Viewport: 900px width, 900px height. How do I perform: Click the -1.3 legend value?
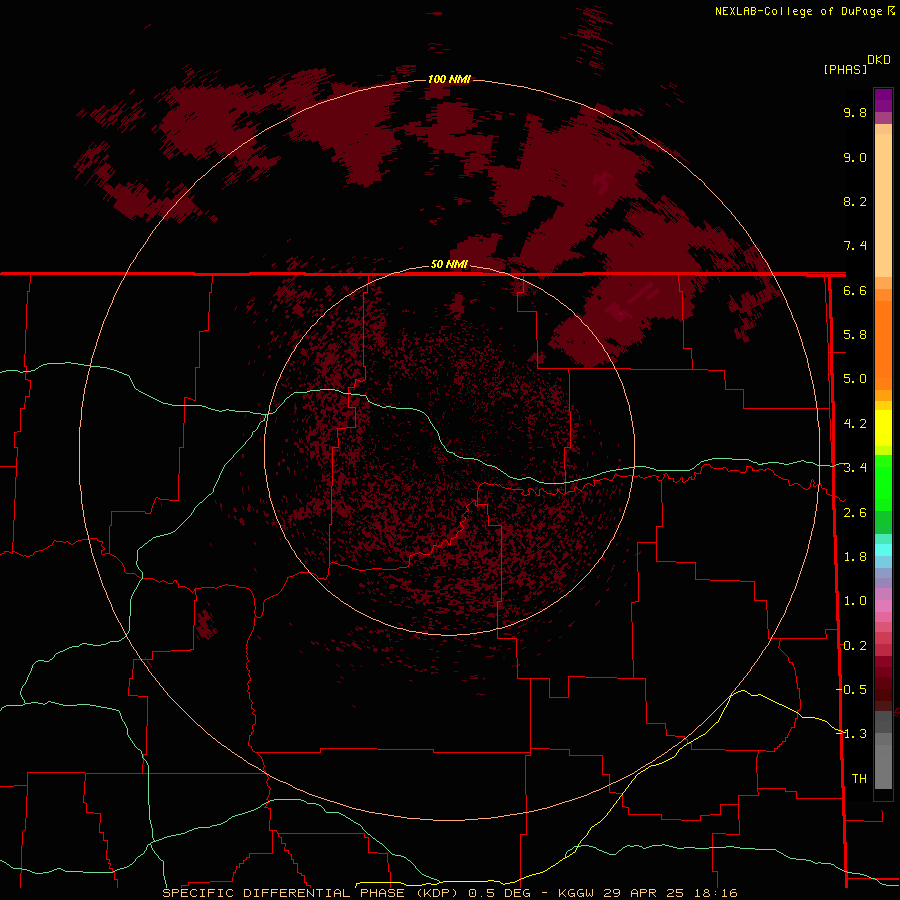point(851,734)
